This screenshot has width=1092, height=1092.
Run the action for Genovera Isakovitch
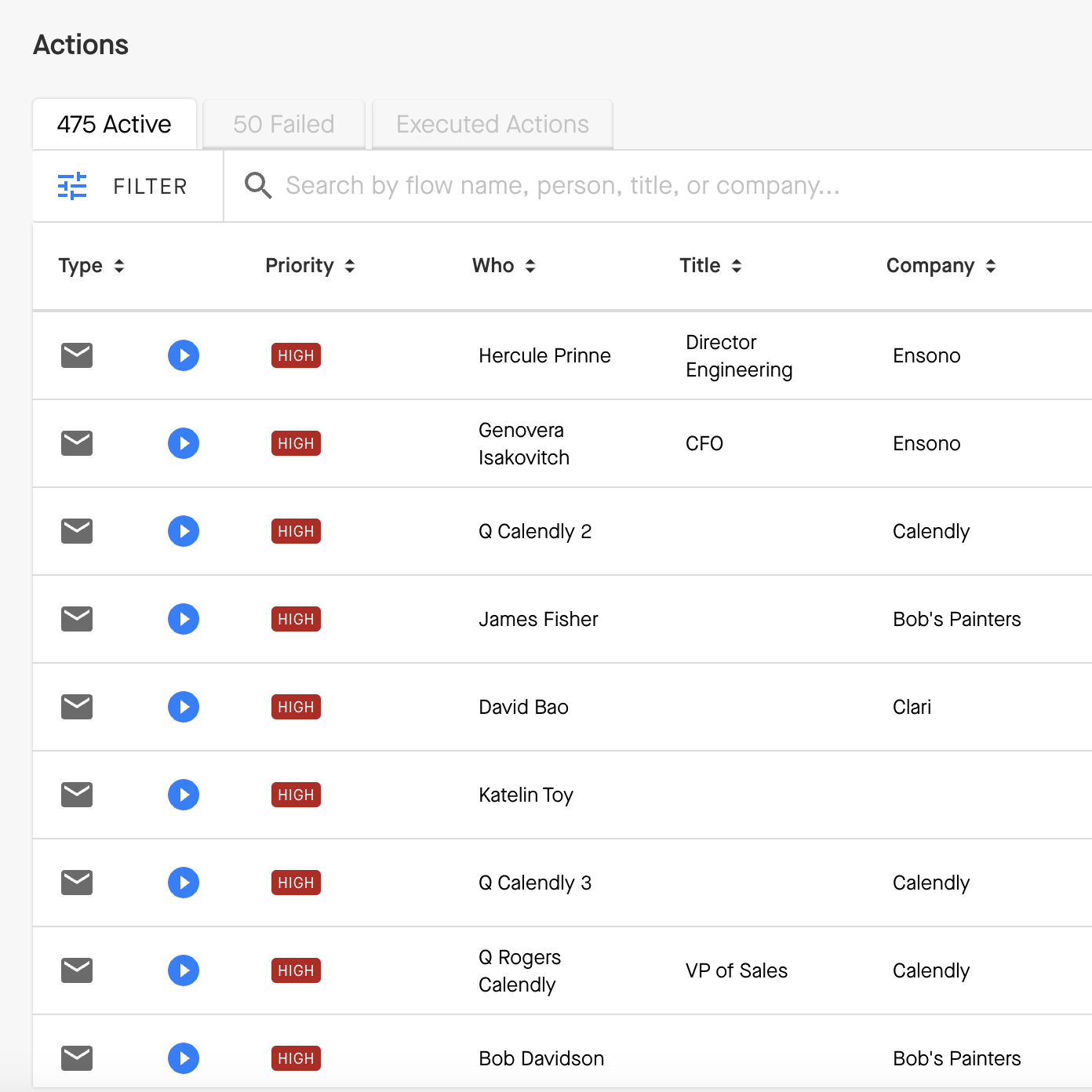point(184,443)
